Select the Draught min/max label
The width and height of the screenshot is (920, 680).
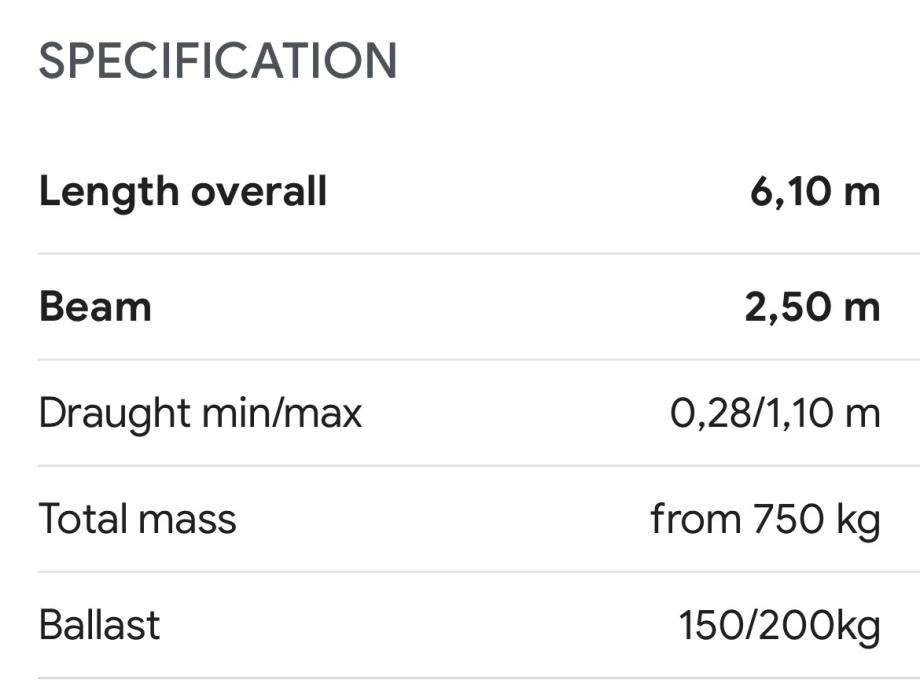(x=200, y=412)
